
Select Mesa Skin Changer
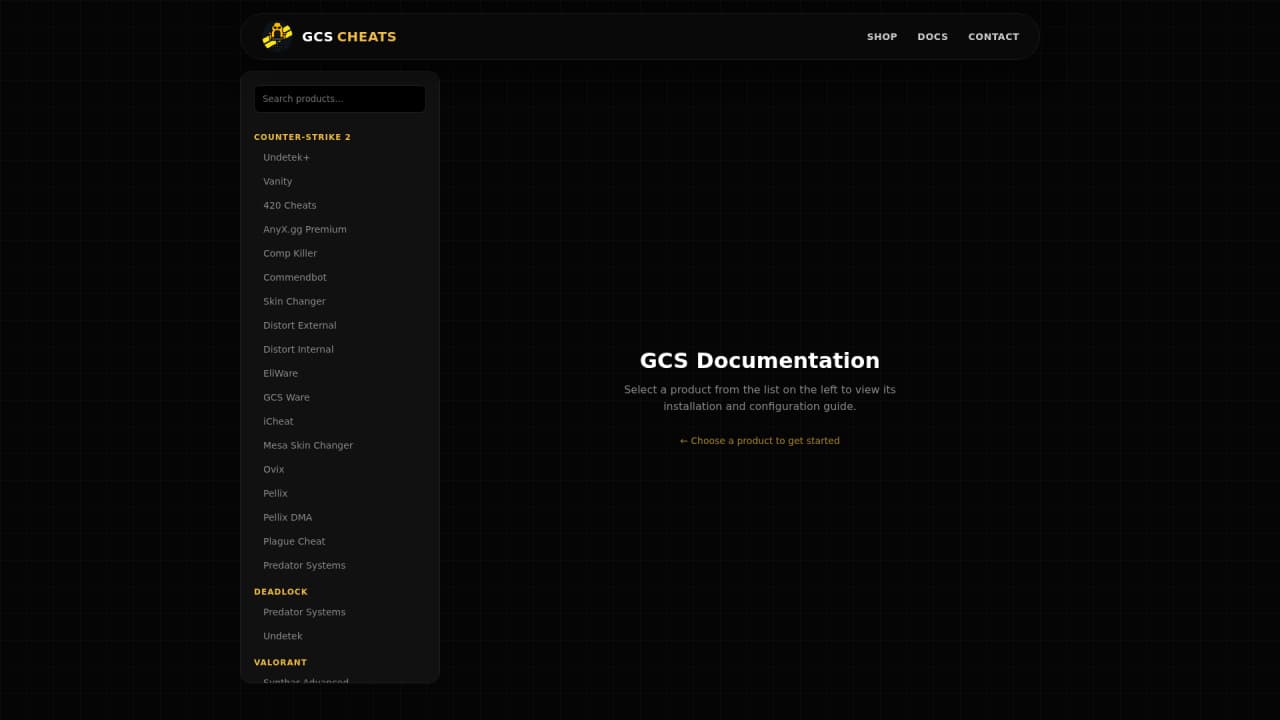(x=340, y=446)
